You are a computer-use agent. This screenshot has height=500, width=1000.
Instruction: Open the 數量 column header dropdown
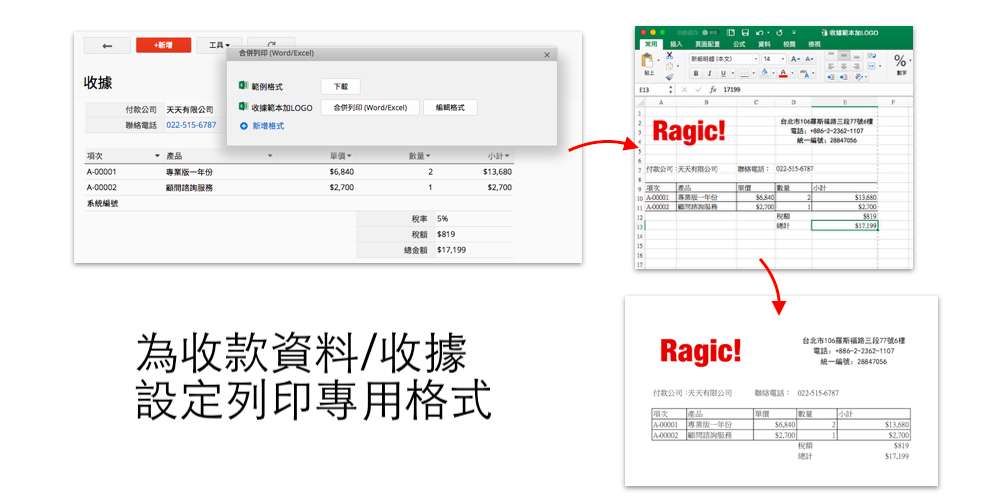[x=428, y=156]
